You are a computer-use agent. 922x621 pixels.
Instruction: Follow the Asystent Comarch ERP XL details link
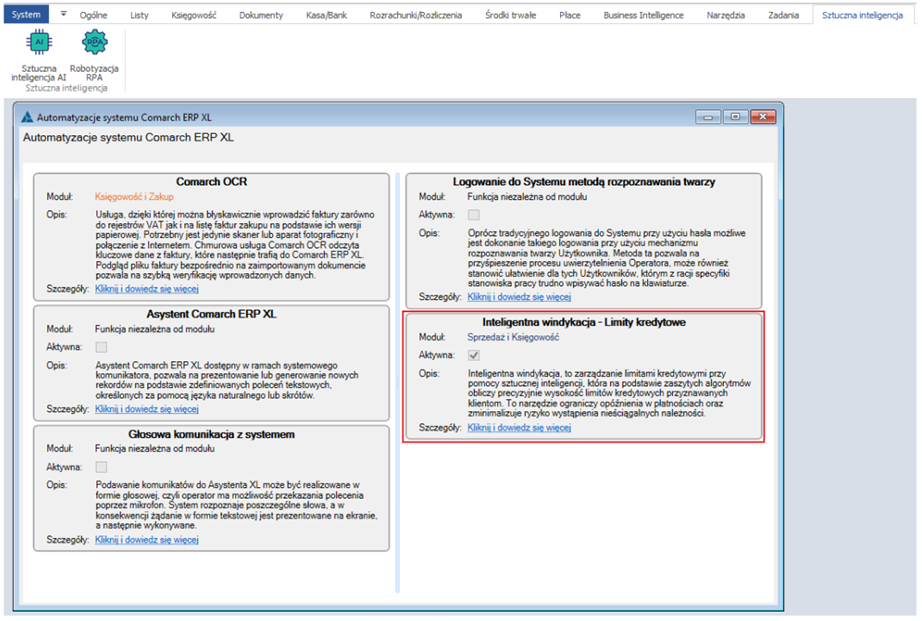(x=147, y=409)
